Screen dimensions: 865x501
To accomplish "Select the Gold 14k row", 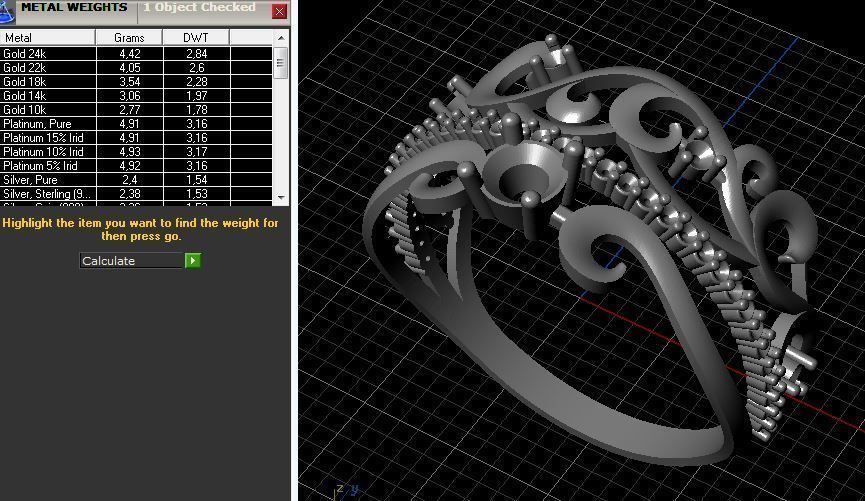I will (136, 95).
